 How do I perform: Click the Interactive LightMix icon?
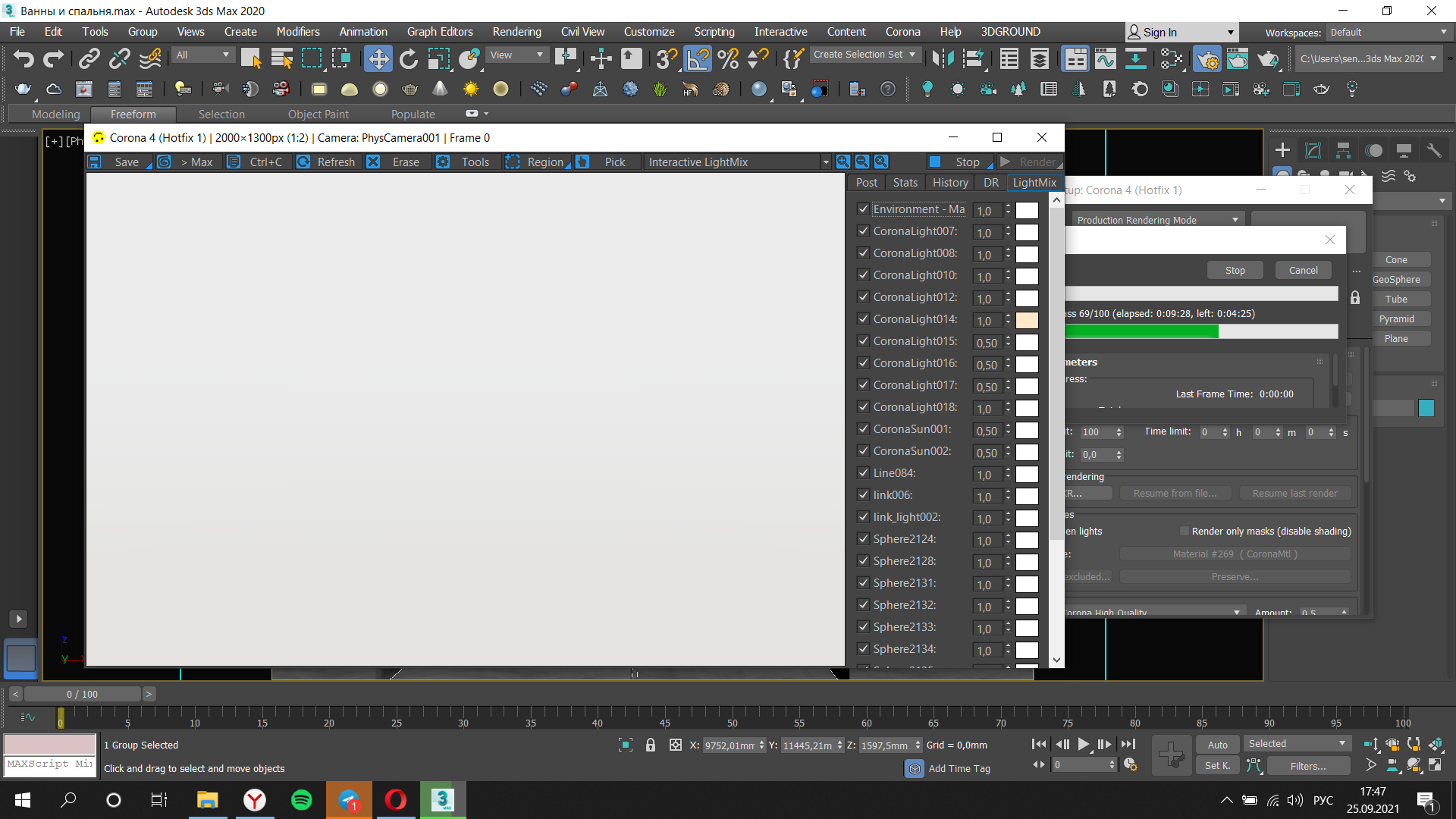(697, 162)
